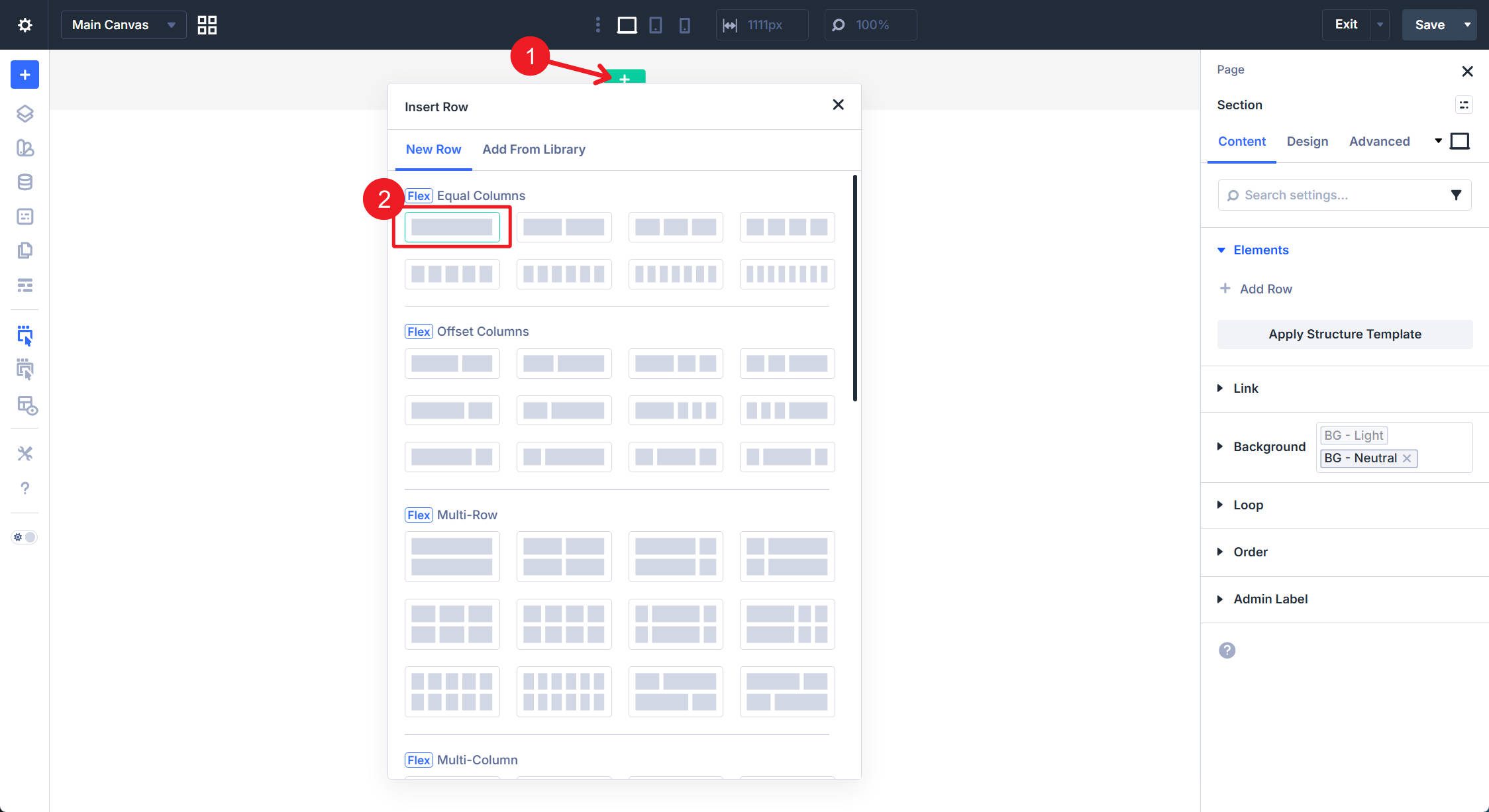Click the Apply Structure Template button

tap(1344, 334)
